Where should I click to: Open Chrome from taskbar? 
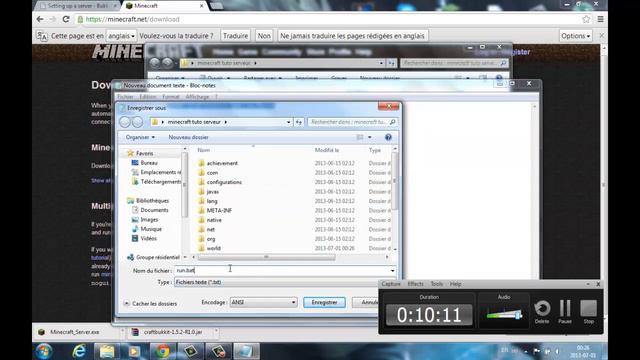162,351
